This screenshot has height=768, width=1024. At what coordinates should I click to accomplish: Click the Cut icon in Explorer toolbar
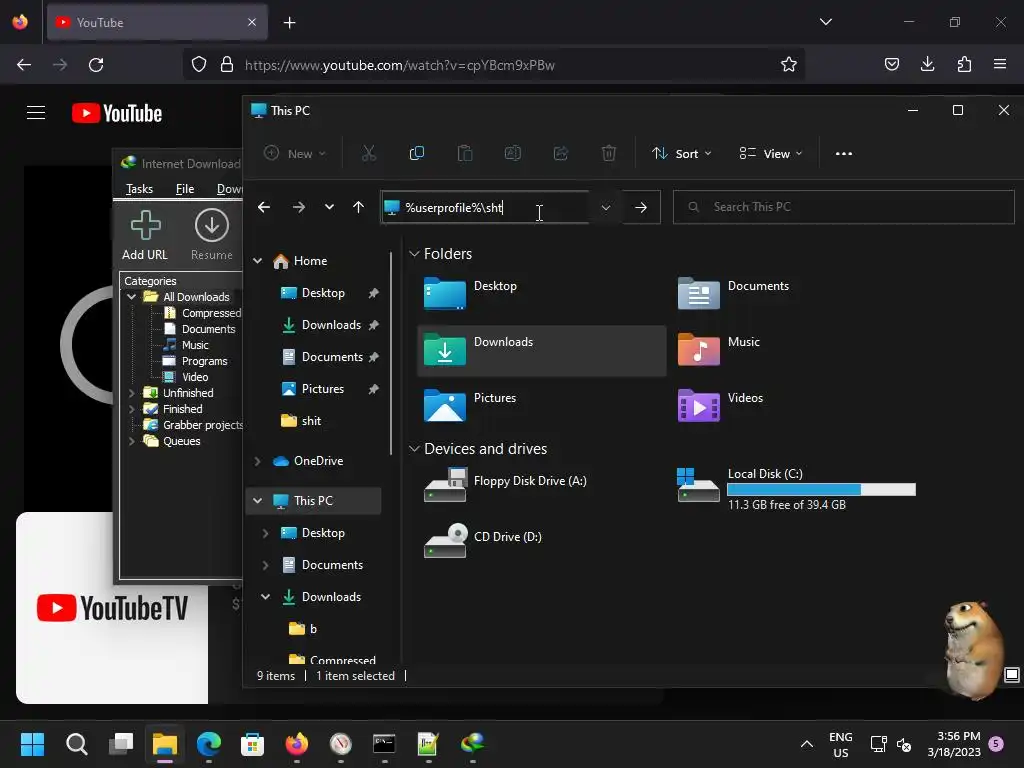pyautogui.click(x=369, y=153)
